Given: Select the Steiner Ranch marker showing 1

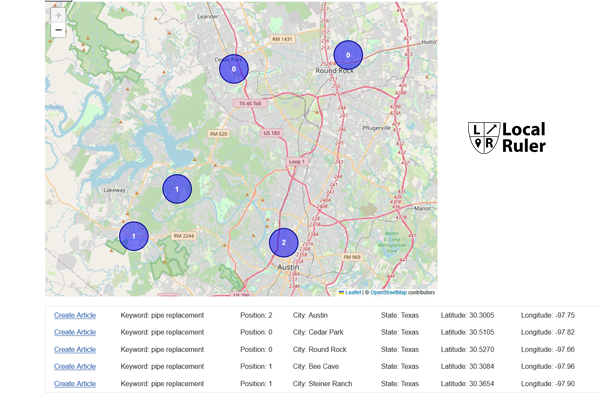Looking at the screenshot, I should 177,189.
